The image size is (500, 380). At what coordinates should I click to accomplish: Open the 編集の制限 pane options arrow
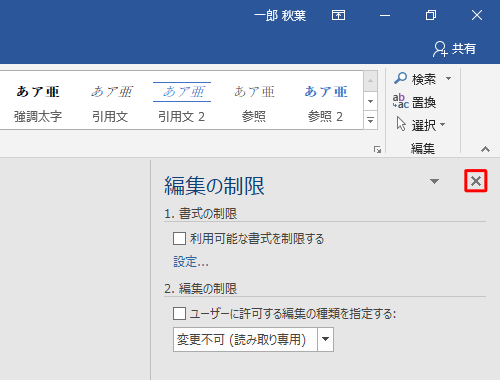tap(434, 181)
